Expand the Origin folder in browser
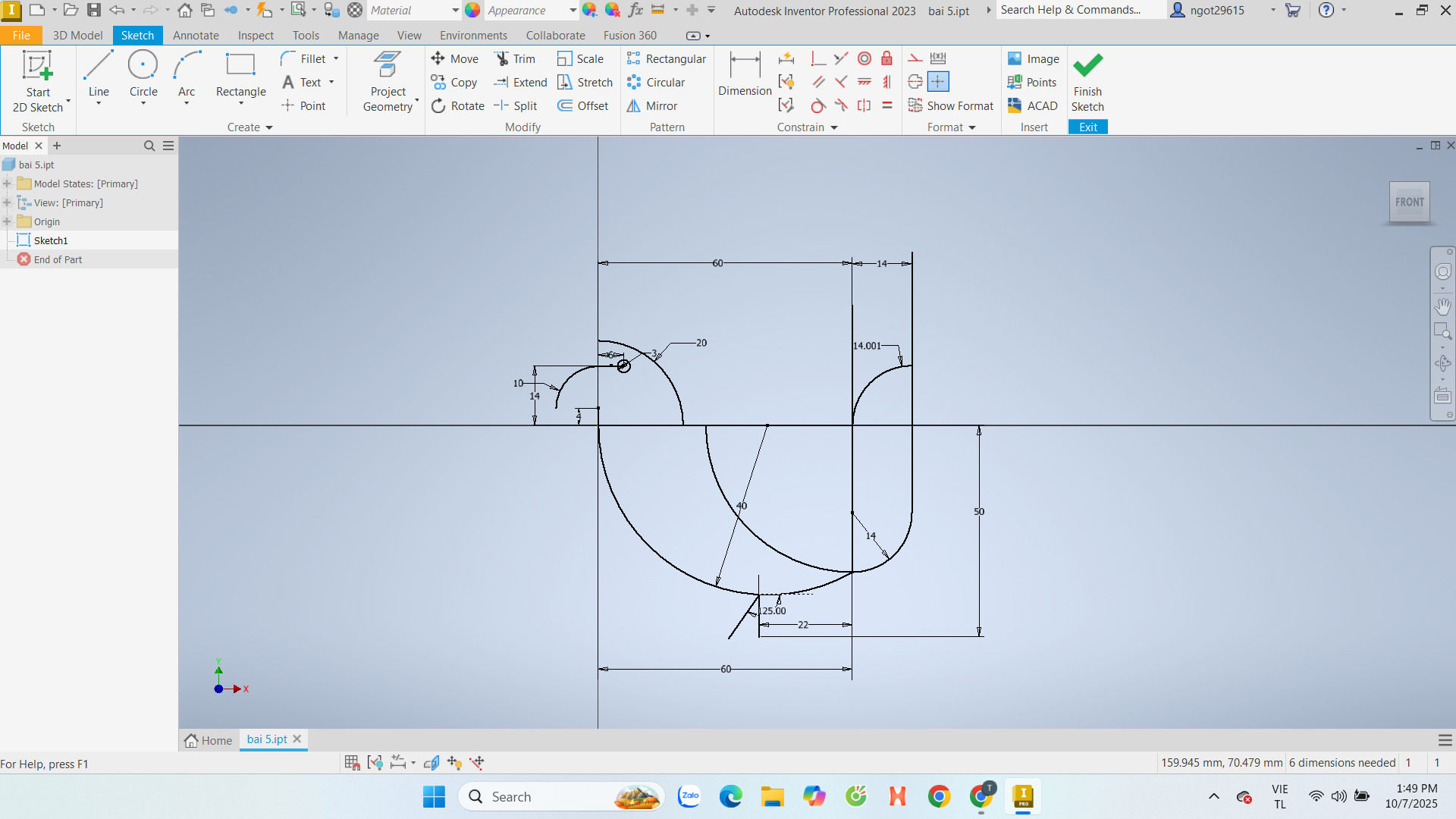Screen dimensions: 1456x819 pos(7,221)
